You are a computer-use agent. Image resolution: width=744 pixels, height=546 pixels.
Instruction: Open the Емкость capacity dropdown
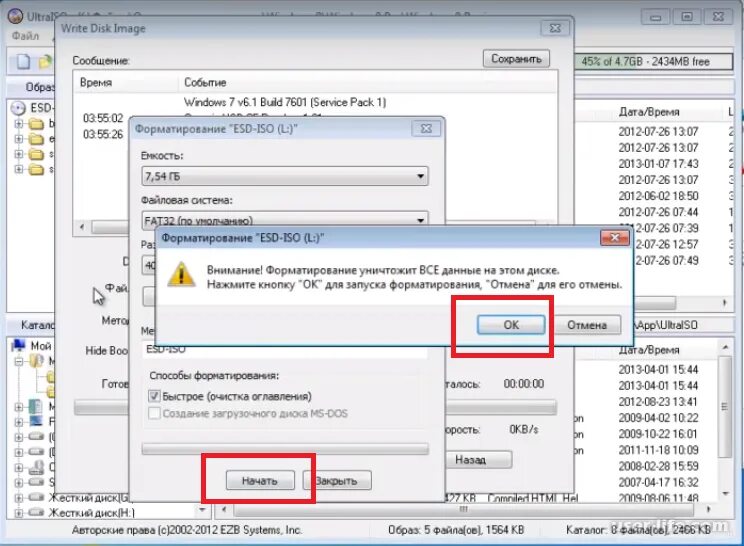point(285,176)
